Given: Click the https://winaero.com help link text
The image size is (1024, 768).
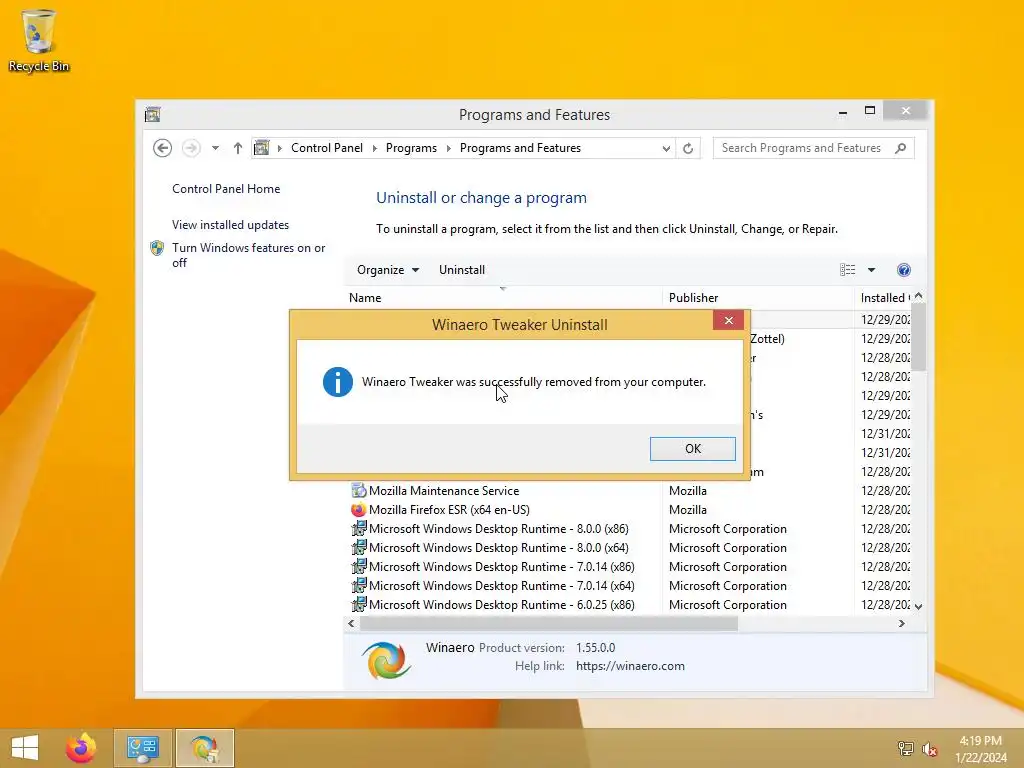Looking at the screenshot, I should [x=630, y=666].
